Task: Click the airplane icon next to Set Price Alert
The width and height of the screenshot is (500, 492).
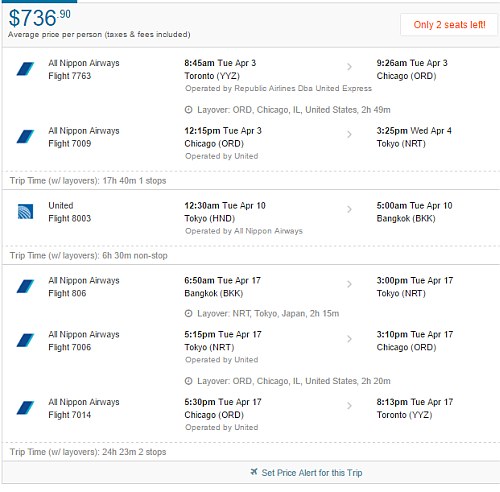Action: (254, 472)
